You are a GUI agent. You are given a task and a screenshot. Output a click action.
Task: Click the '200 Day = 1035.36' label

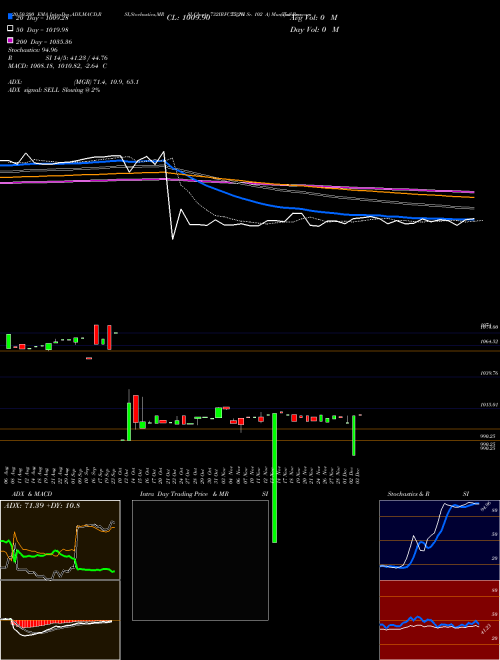point(44,42)
